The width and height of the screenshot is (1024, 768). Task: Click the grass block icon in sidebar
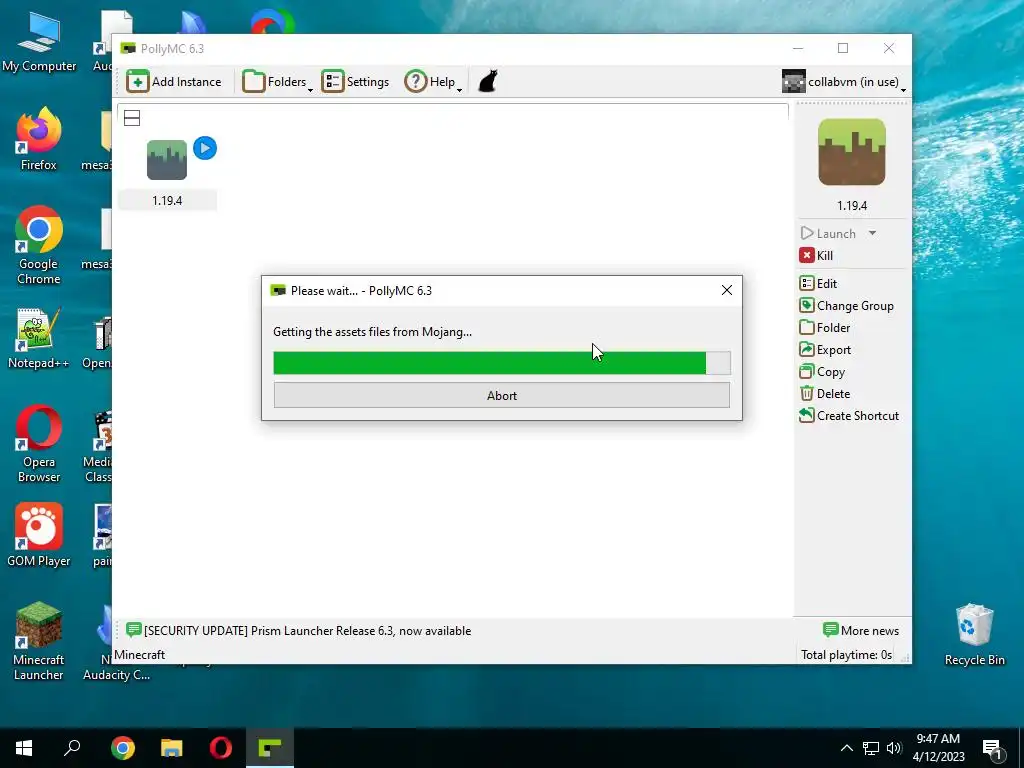pos(852,152)
